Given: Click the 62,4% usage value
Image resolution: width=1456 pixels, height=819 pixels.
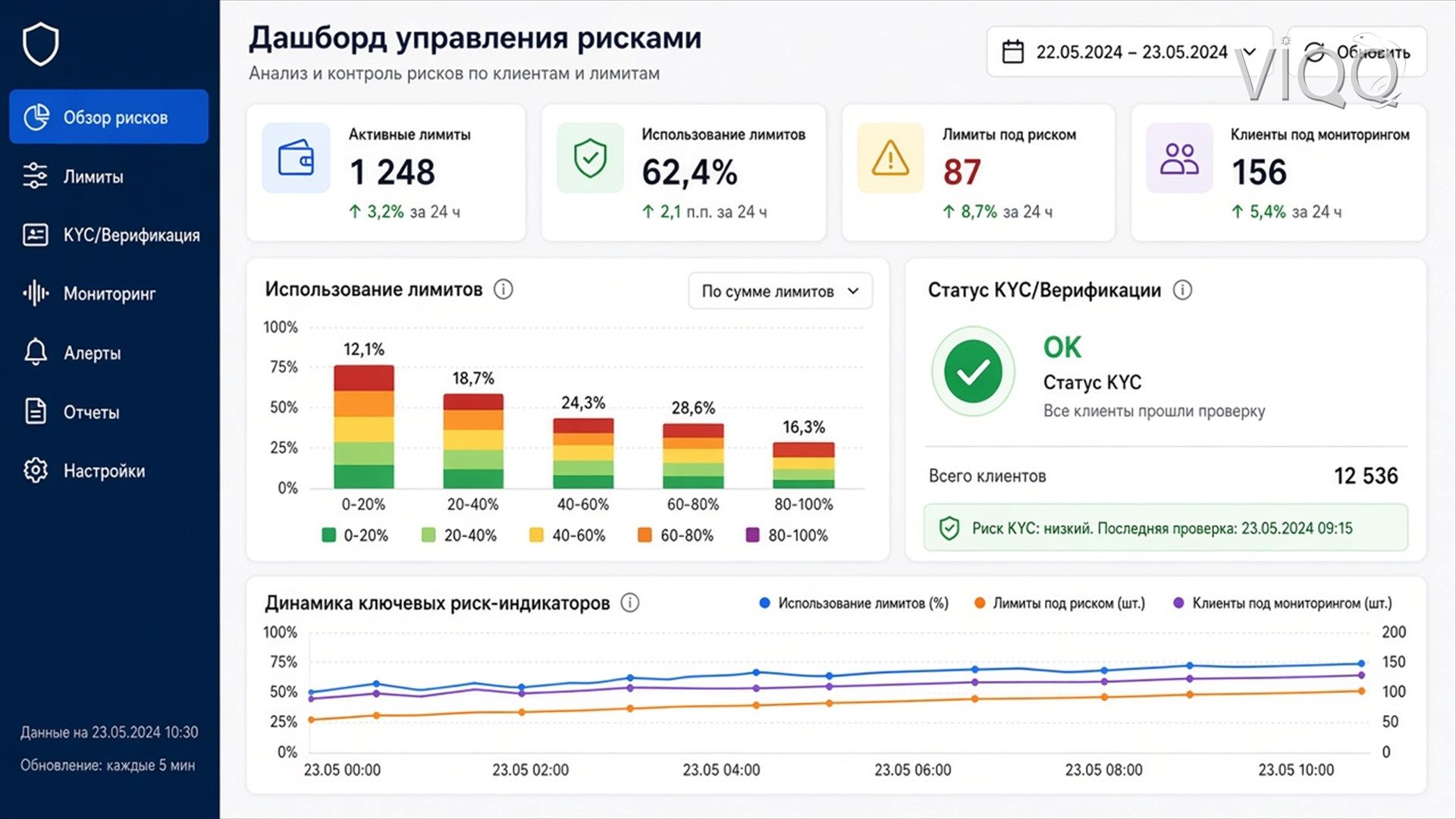Looking at the screenshot, I should tap(689, 172).
